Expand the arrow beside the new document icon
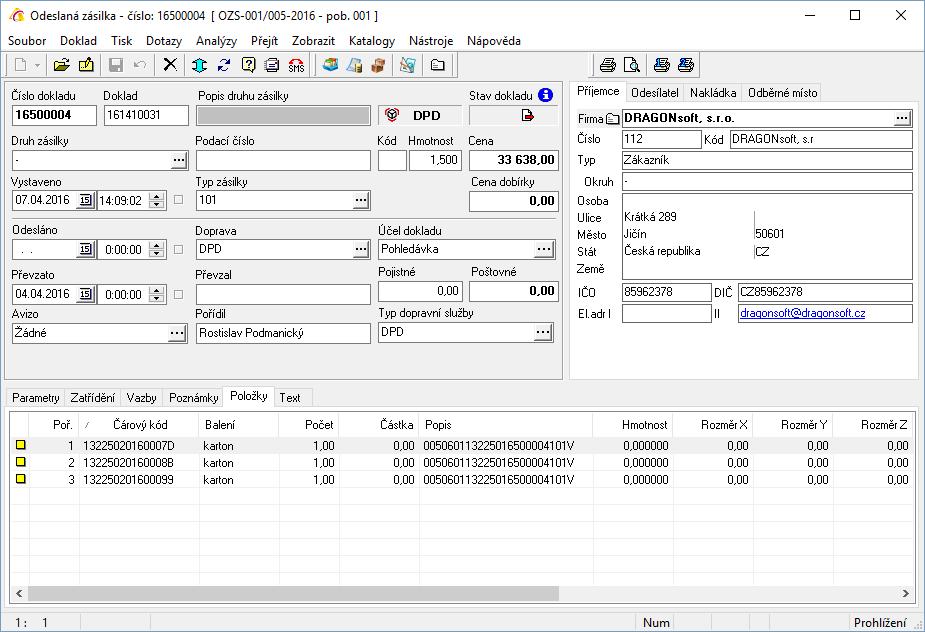925x632 pixels. pyautogui.click(x=37, y=65)
